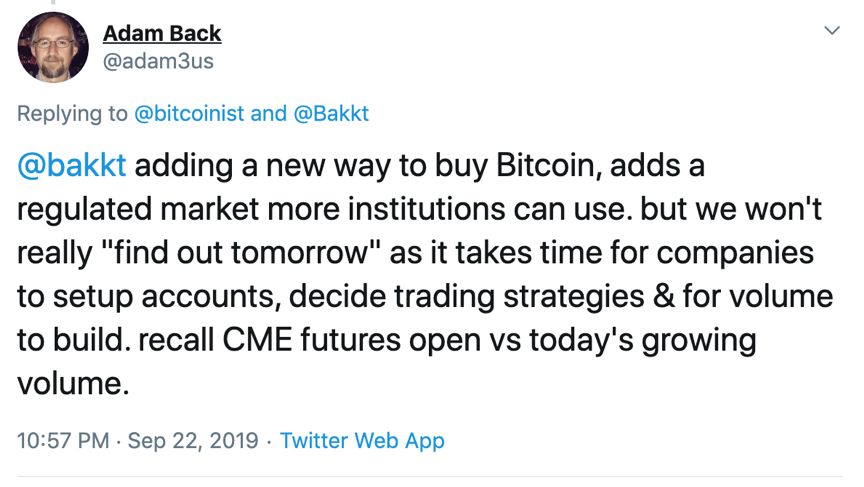Open the Adam Back display name link
864x487 pixels.
(x=162, y=33)
